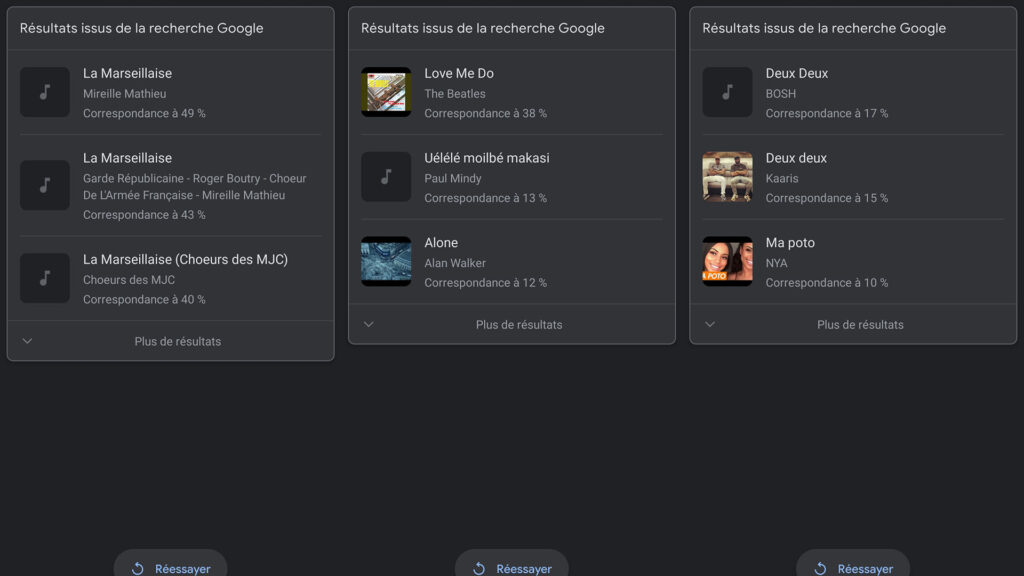Click Plus de résultats under La Marseillaise results
The image size is (1024, 576).
coord(178,342)
